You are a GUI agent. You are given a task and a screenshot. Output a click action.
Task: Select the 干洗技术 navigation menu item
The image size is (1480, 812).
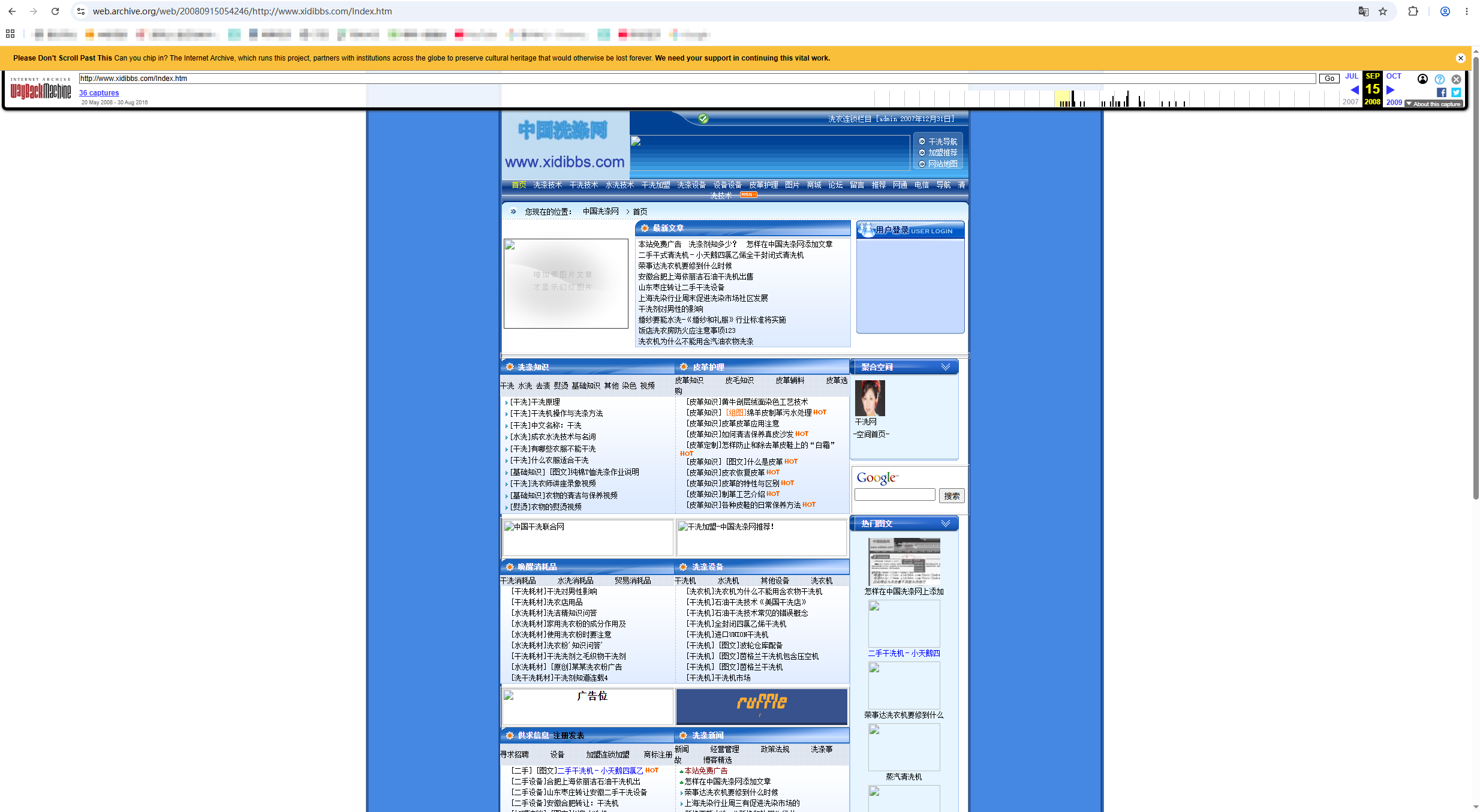click(x=583, y=185)
